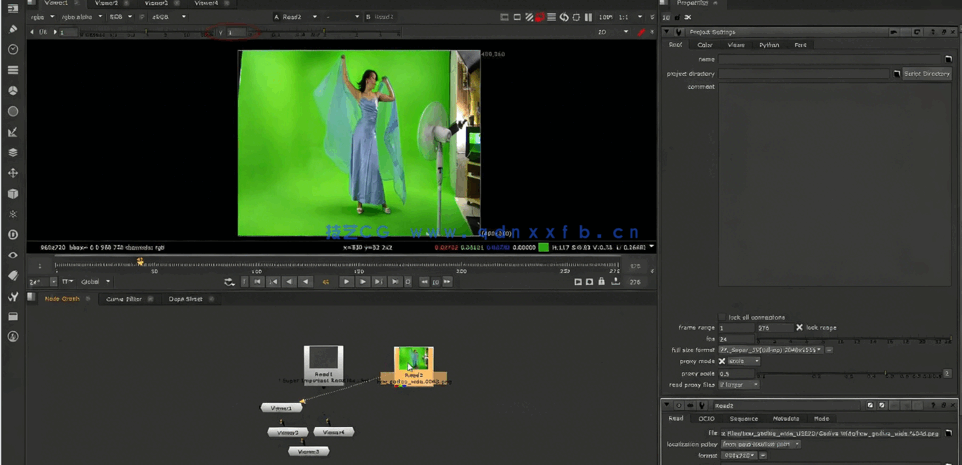Click the Script Directory button
The image size is (962, 465).
click(927, 74)
